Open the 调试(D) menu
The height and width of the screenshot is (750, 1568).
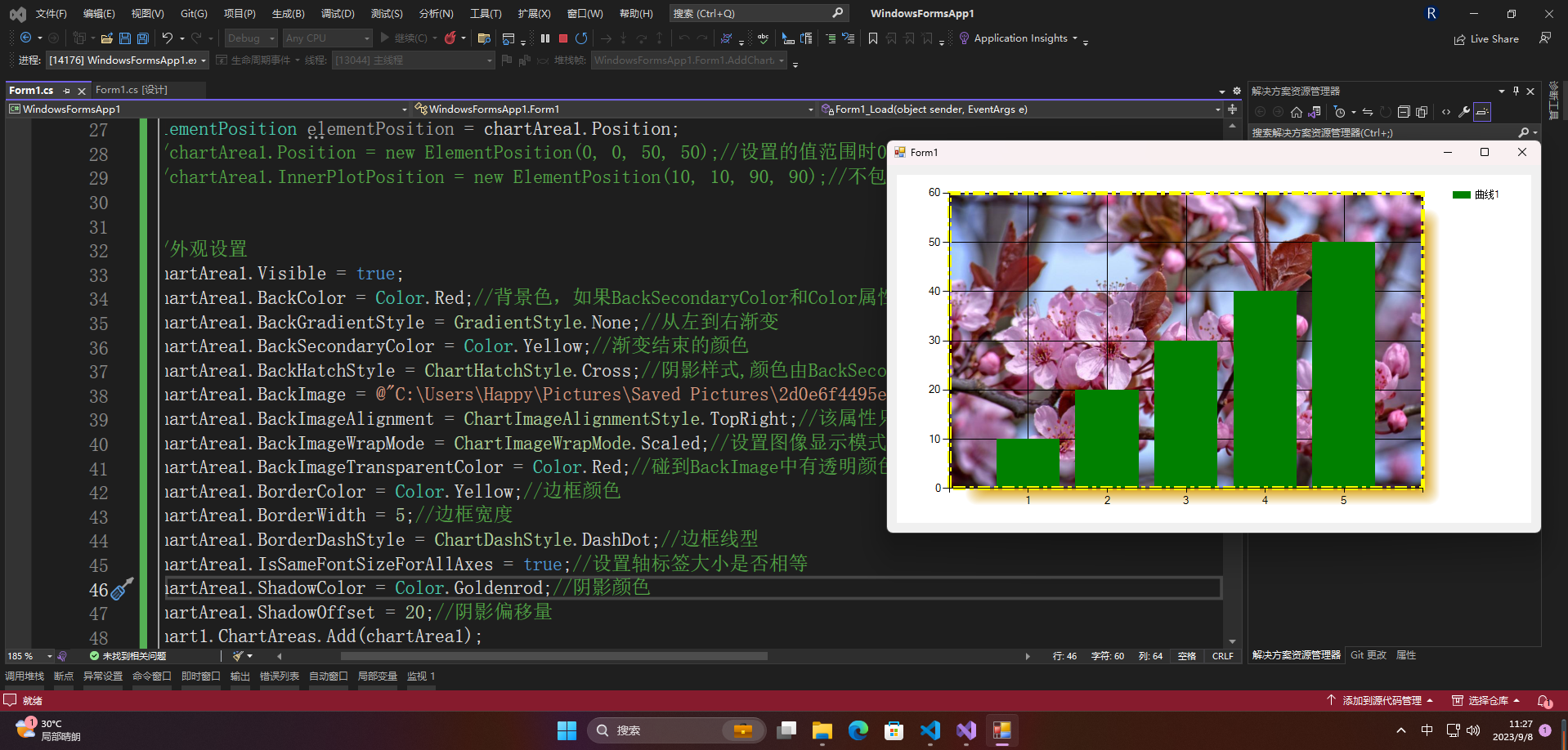(338, 14)
